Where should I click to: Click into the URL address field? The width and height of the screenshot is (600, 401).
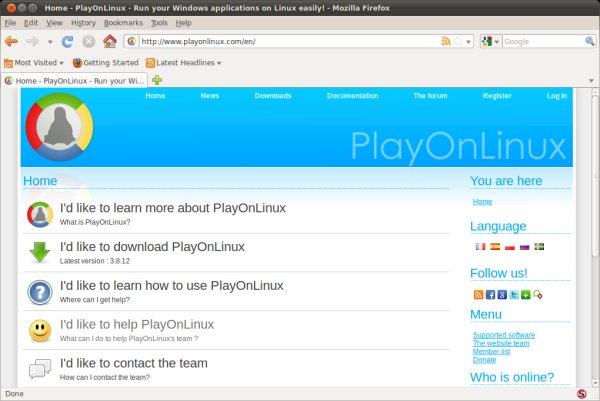coord(289,41)
